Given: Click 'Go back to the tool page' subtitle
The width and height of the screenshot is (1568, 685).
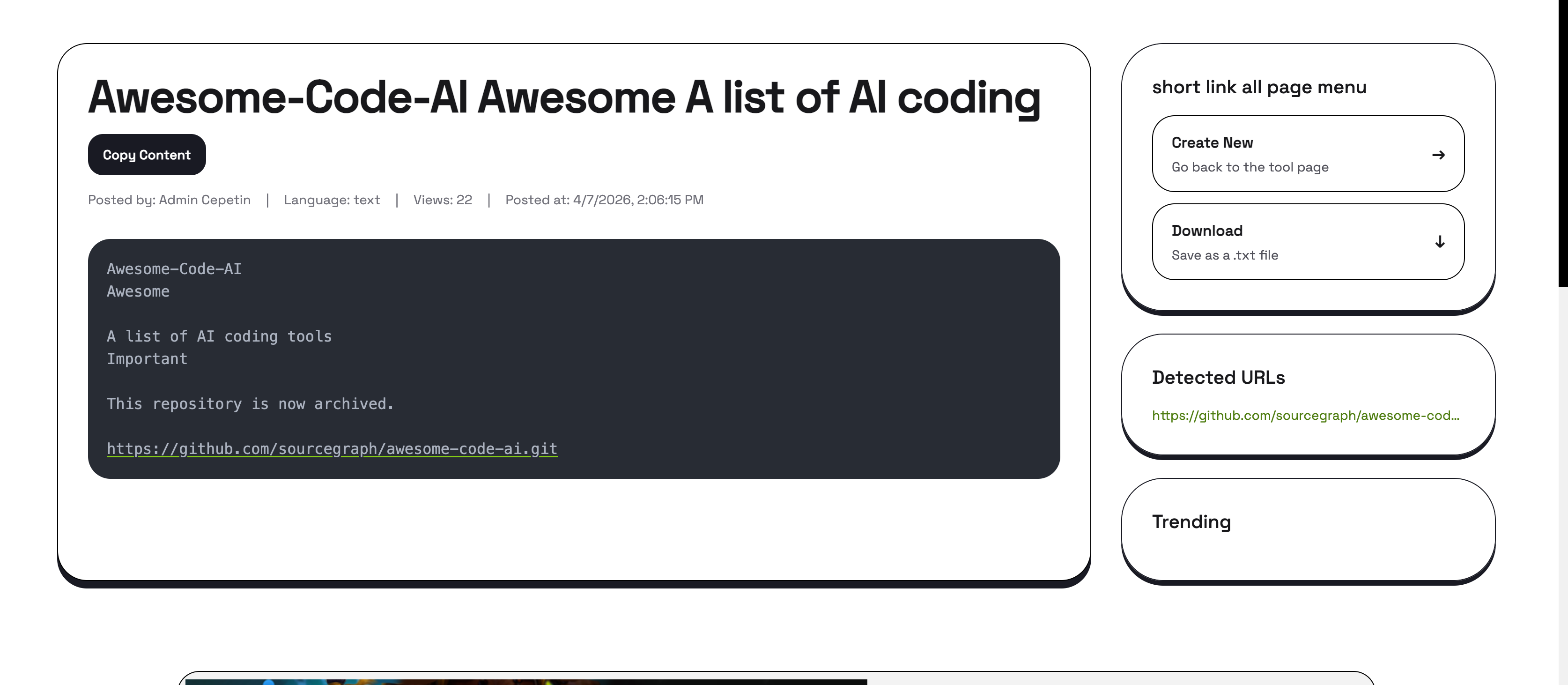Looking at the screenshot, I should click(x=1250, y=167).
